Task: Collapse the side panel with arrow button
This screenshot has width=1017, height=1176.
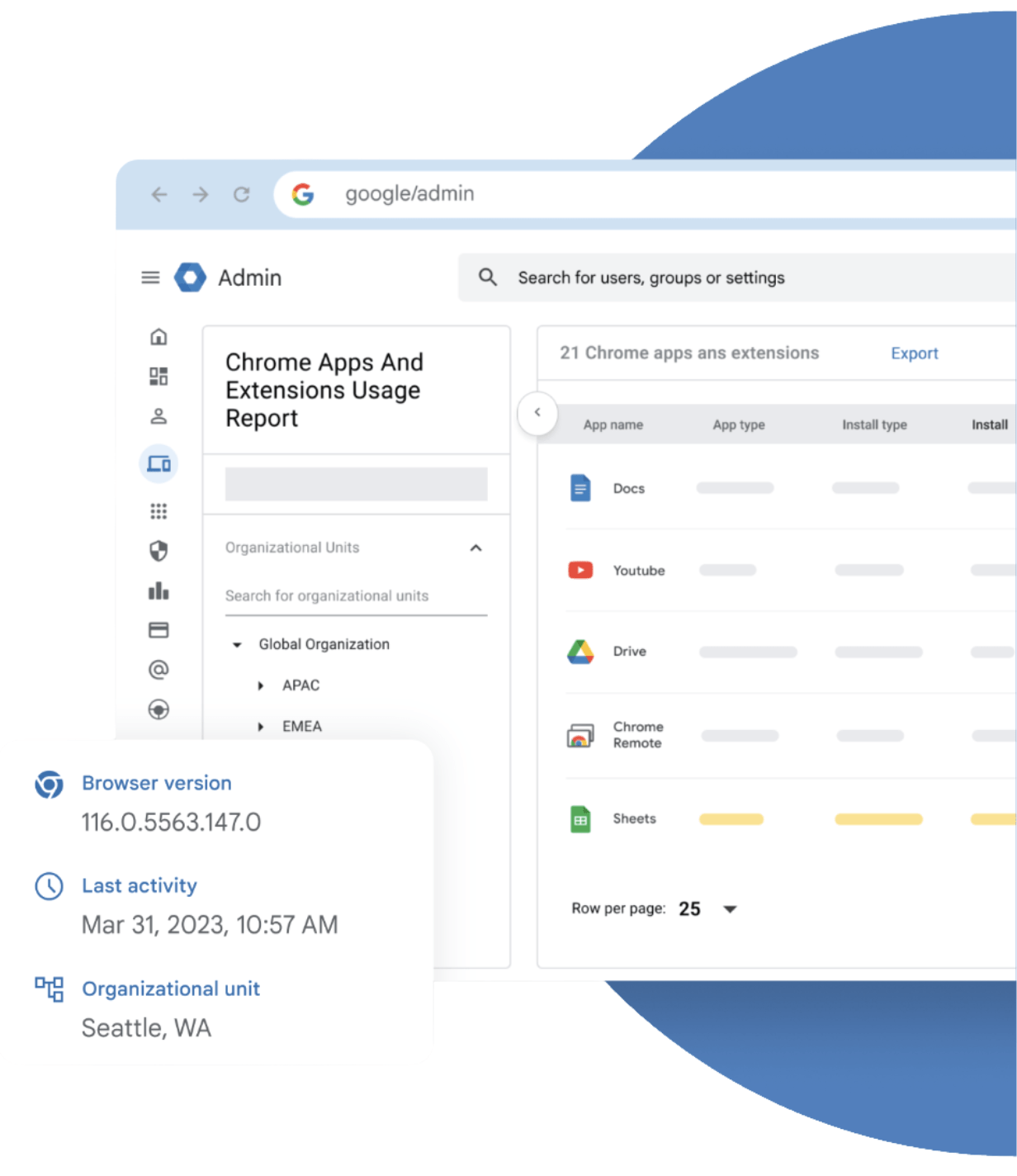Action: pos(537,412)
